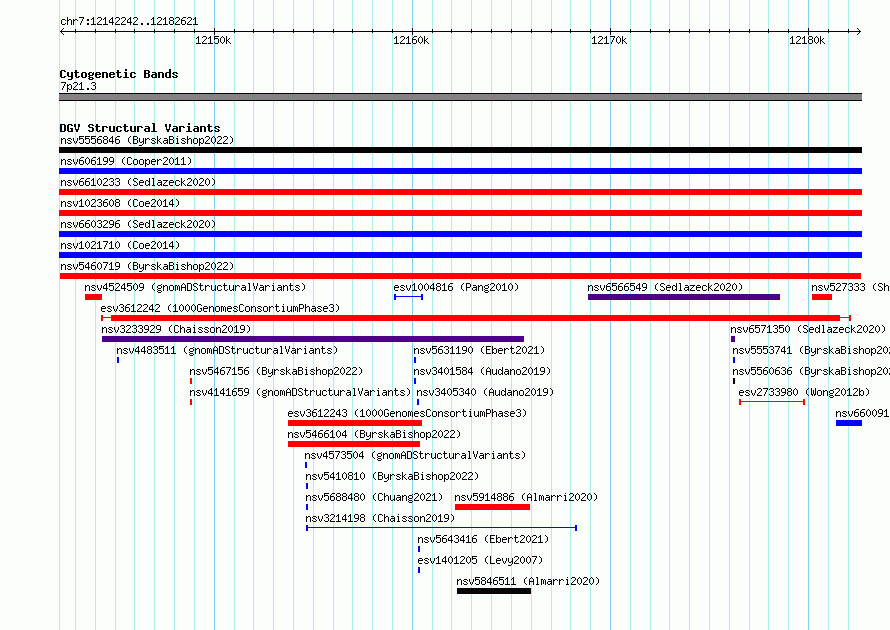Click the black nsv5846511 variant bar
Screen dimensions: 890x630
494,591
